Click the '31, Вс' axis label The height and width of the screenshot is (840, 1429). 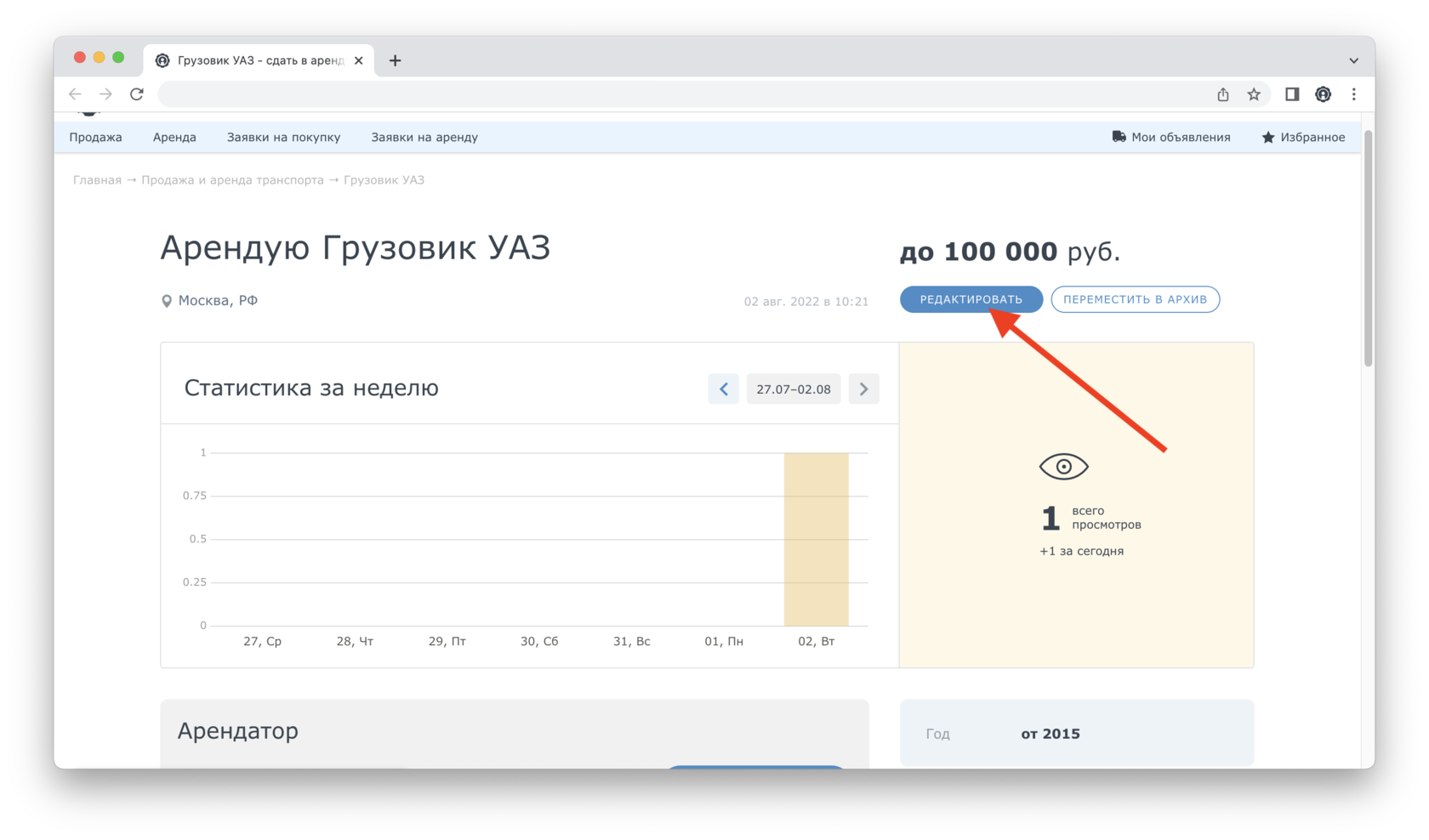click(631, 642)
